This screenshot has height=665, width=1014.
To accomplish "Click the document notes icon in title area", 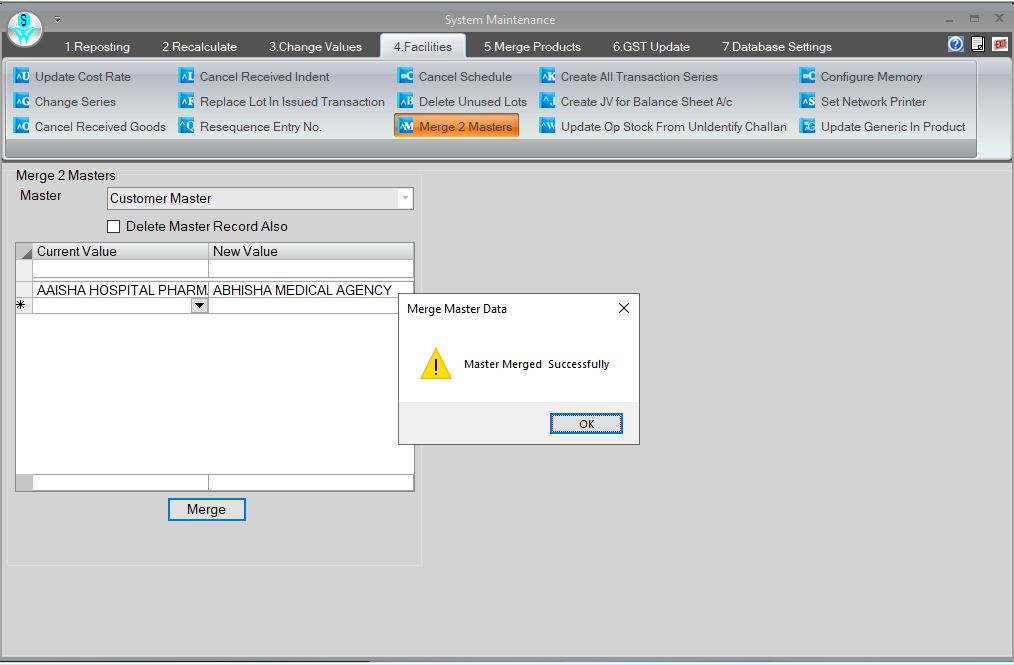I will [978, 44].
